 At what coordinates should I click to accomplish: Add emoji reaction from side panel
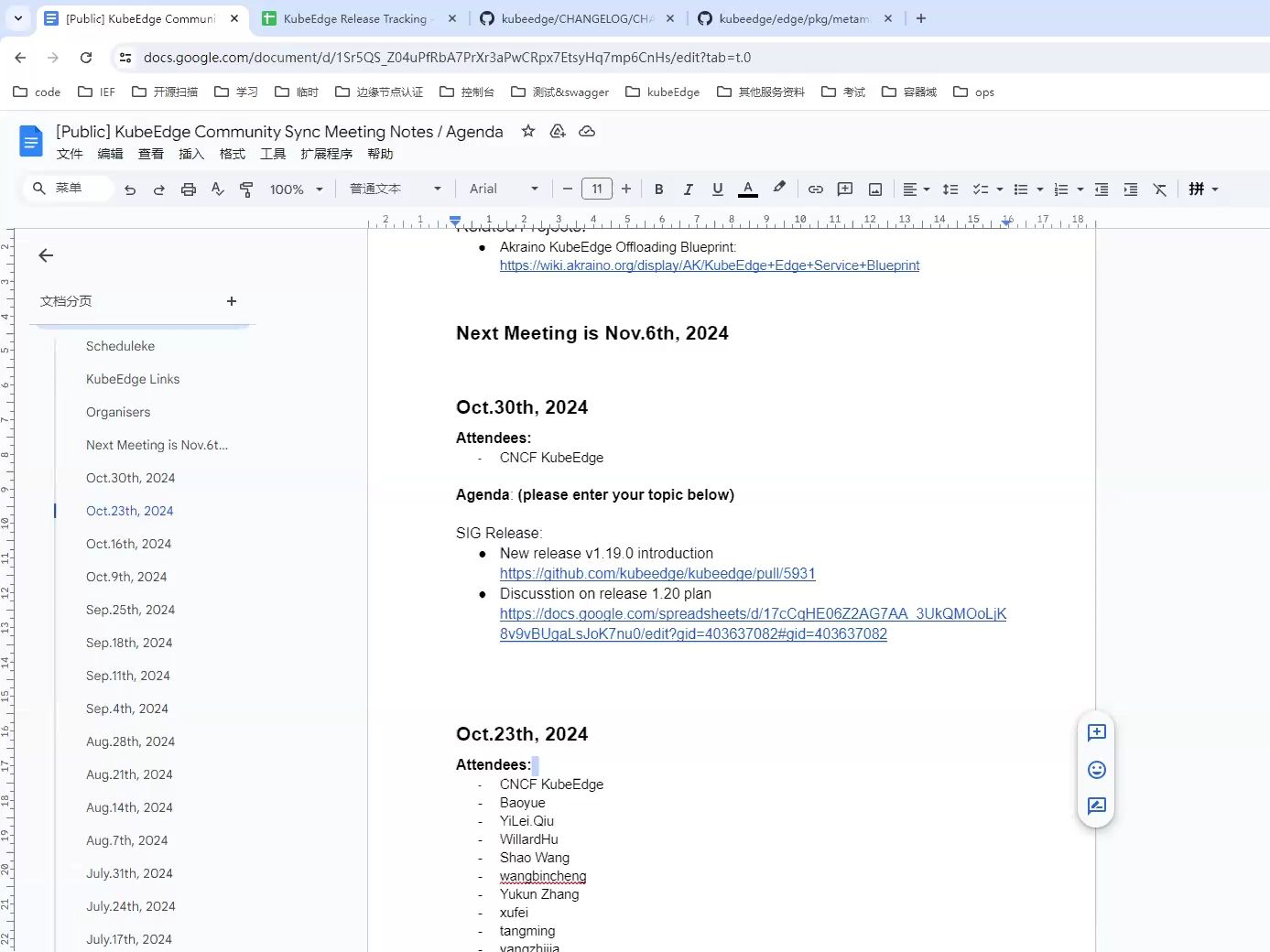click(x=1096, y=769)
